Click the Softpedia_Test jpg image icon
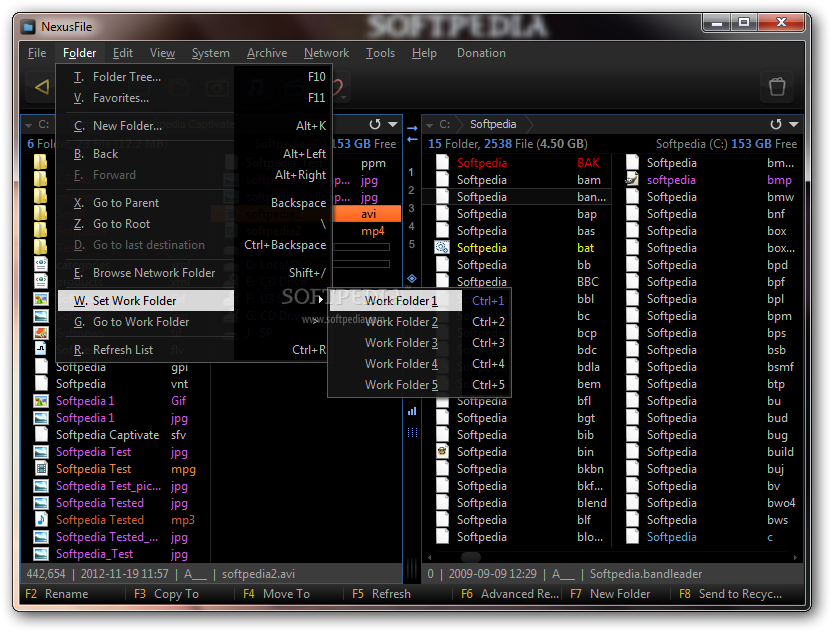This screenshot has height=632, width=832. pos(41,553)
